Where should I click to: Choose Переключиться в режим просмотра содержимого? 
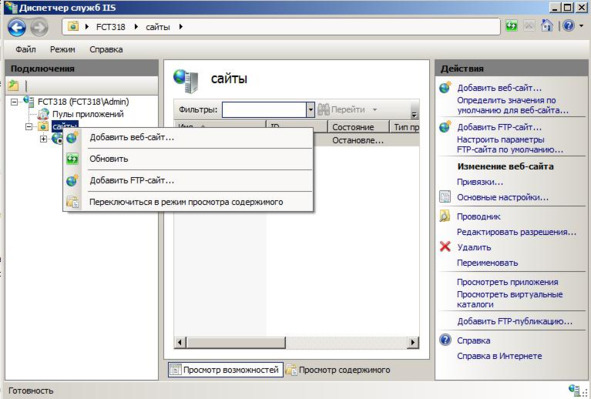click(x=188, y=202)
